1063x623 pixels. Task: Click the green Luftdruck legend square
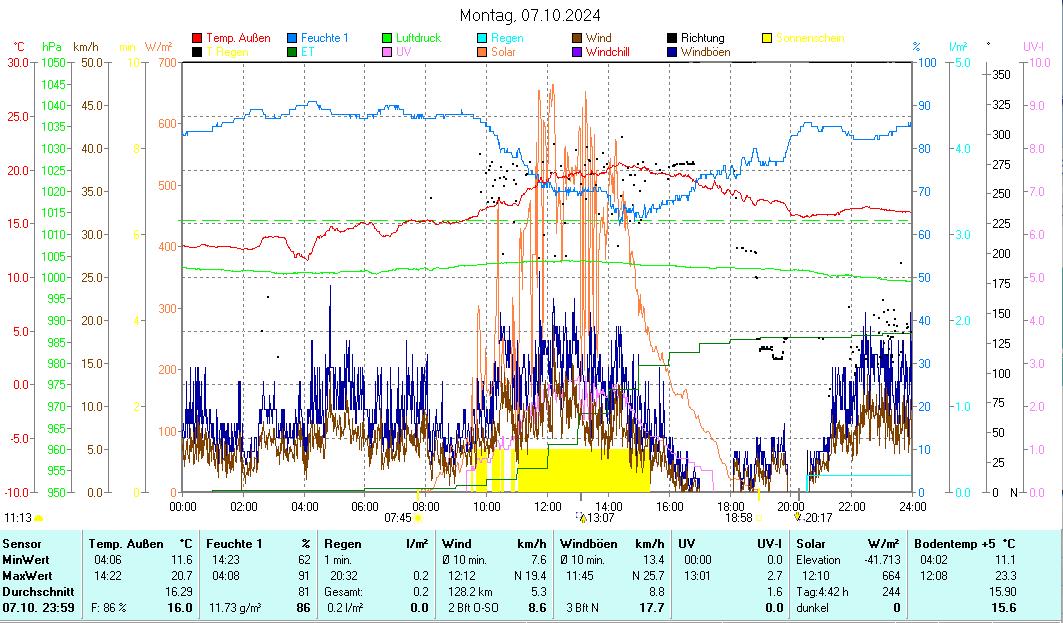[387, 38]
